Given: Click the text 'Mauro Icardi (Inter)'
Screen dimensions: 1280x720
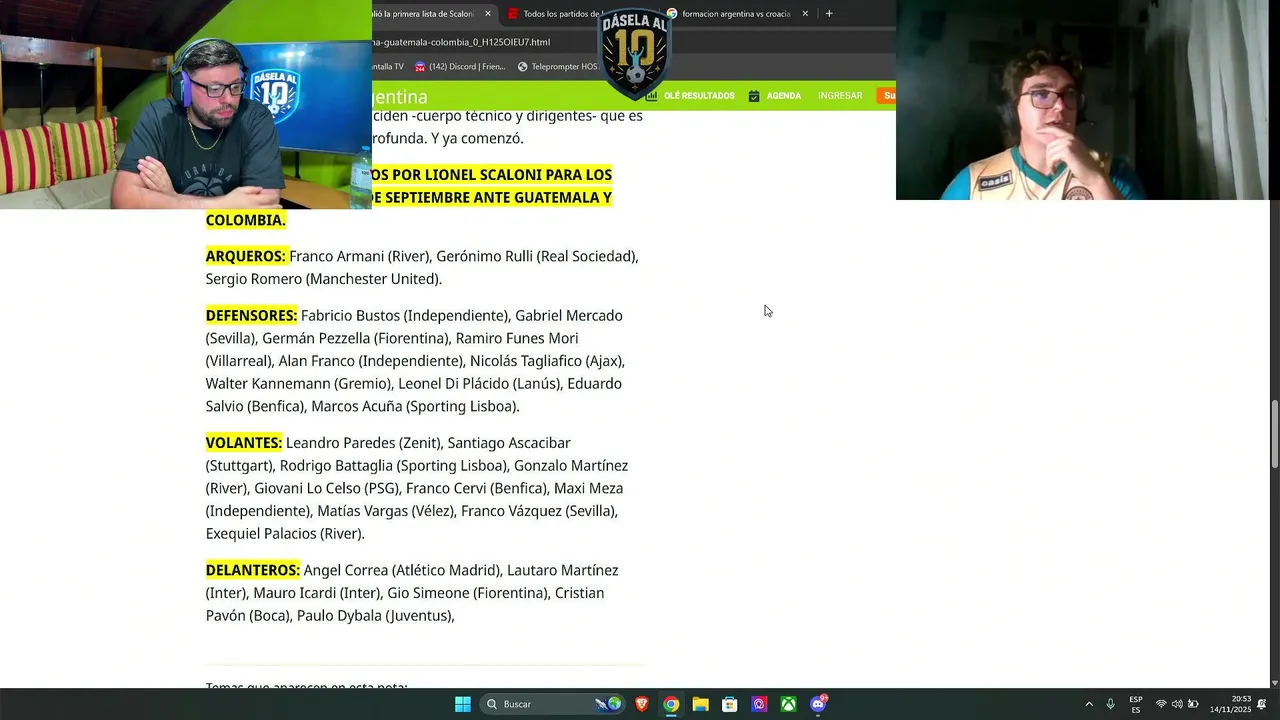Looking at the screenshot, I should [x=316, y=593].
